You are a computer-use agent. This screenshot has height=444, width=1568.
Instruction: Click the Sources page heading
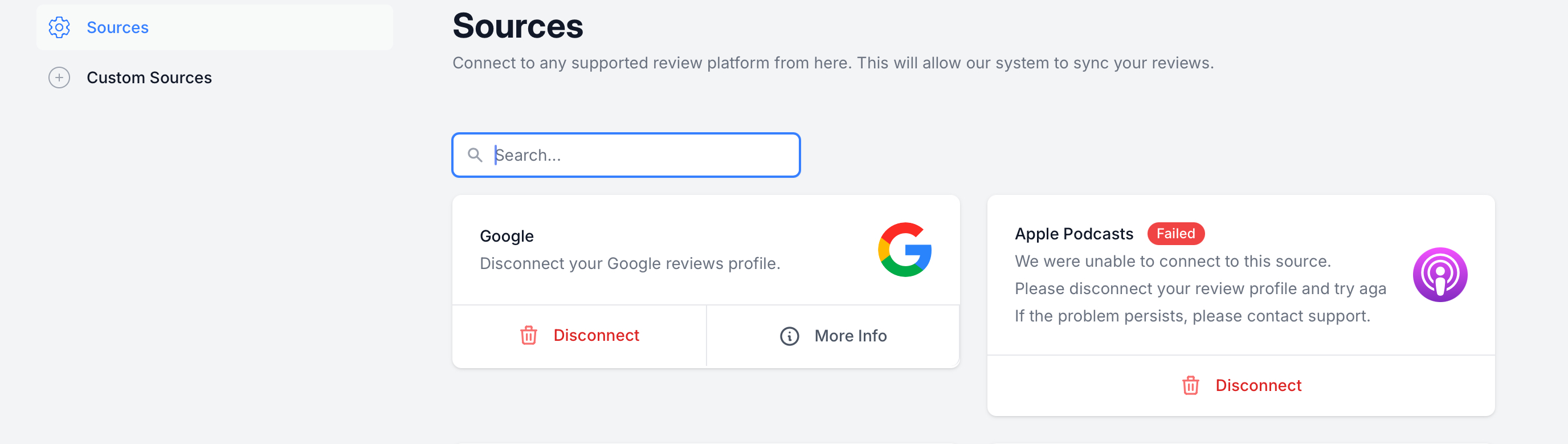click(517, 26)
